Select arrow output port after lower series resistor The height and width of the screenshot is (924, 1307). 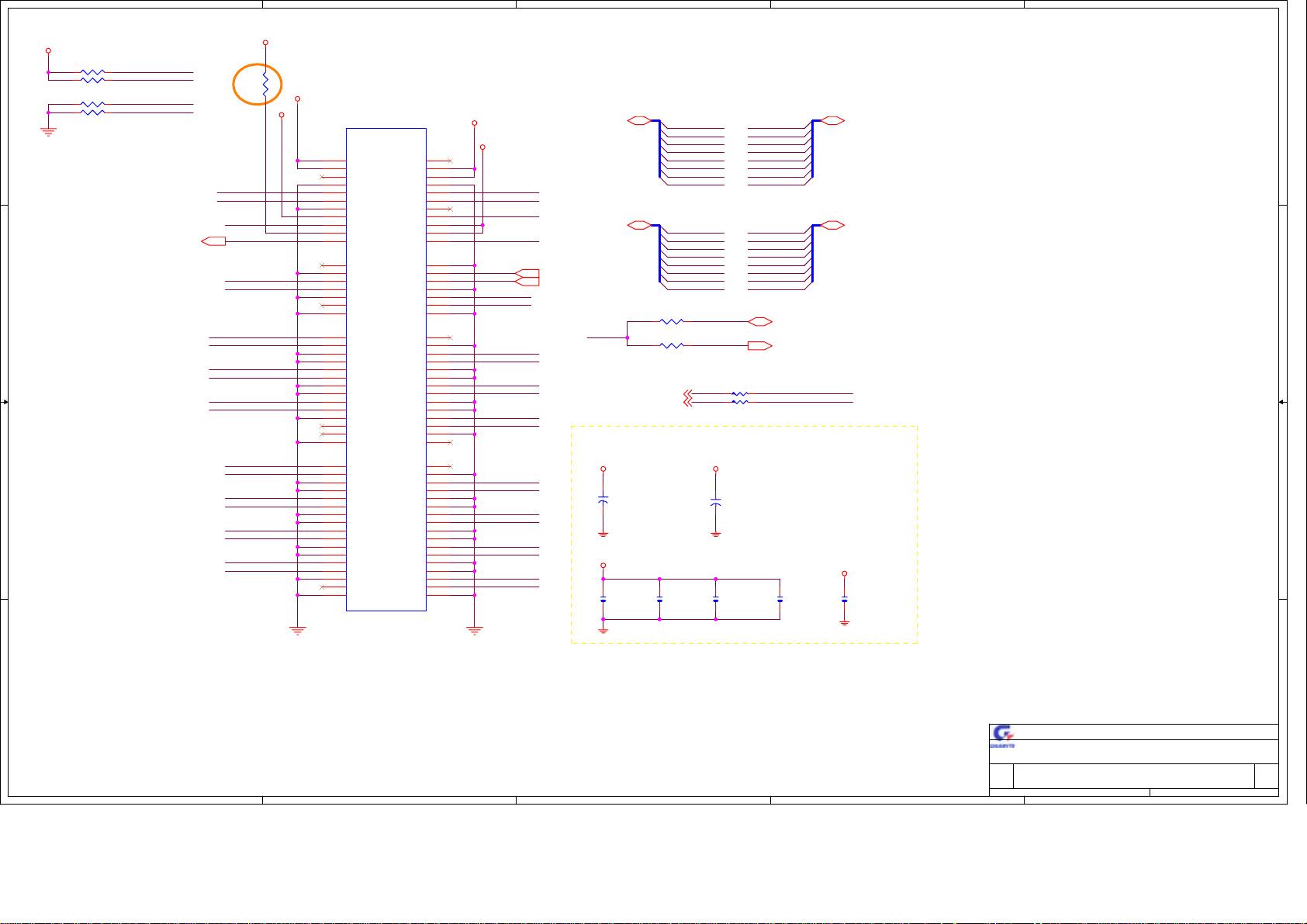click(760, 346)
